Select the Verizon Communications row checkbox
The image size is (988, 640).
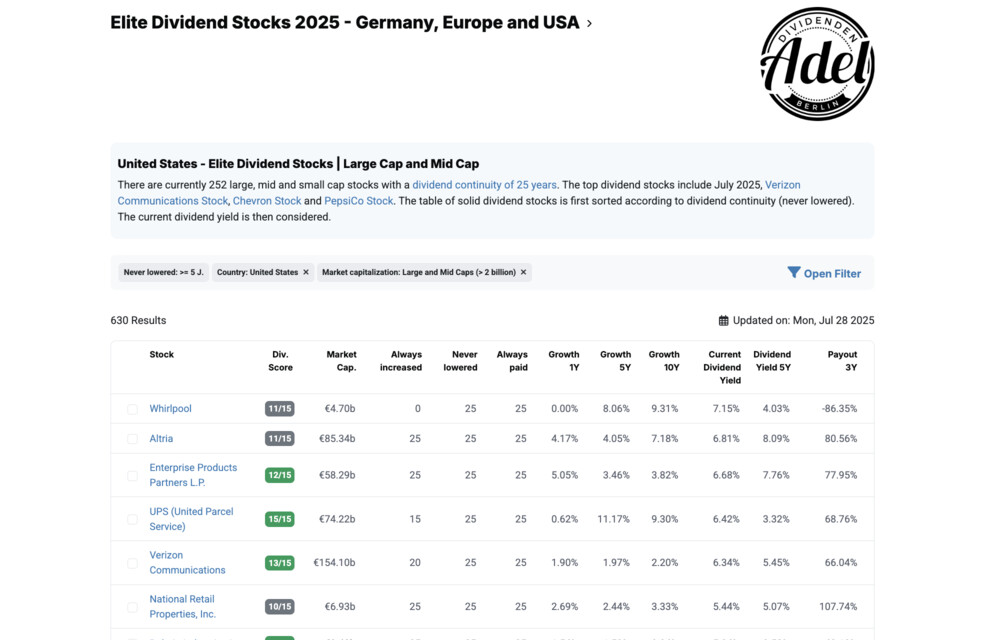tap(132, 562)
